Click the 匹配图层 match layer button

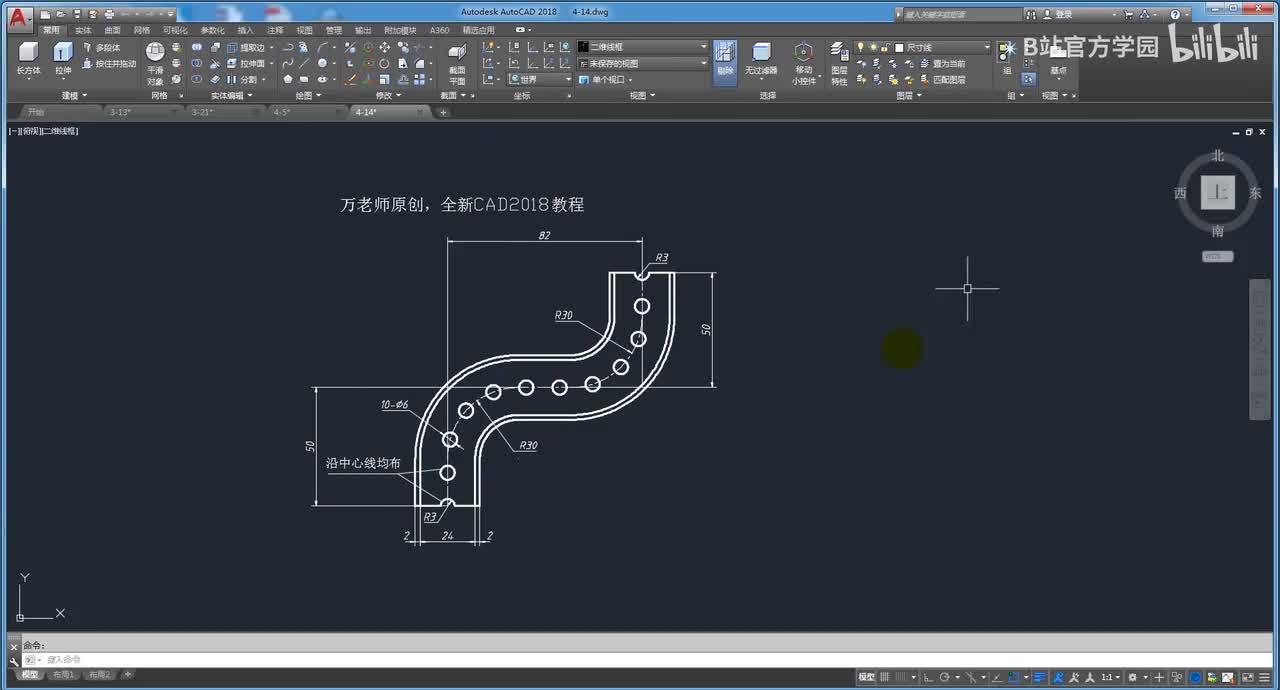point(948,80)
